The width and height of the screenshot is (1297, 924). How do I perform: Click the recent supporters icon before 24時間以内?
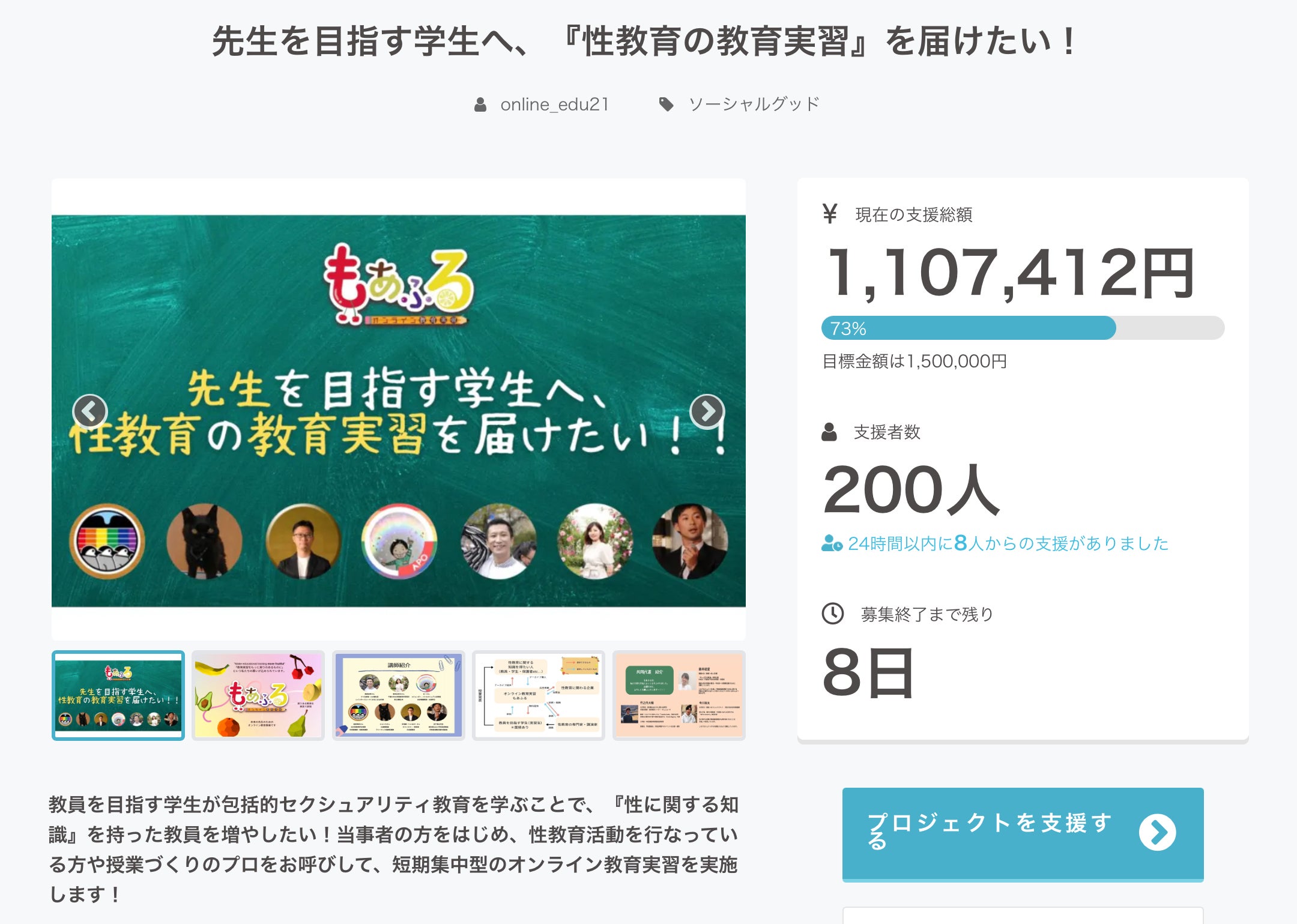[832, 543]
